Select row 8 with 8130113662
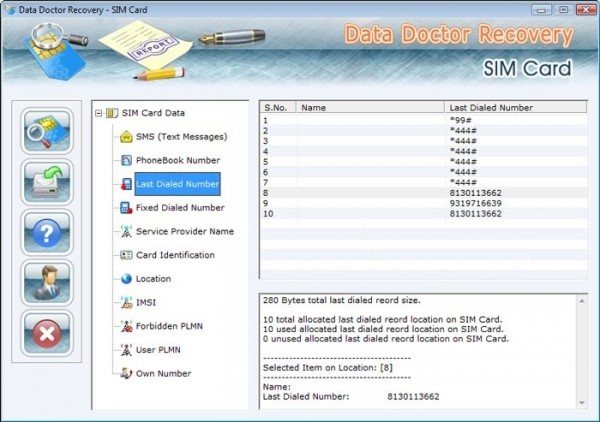 coord(424,193)
